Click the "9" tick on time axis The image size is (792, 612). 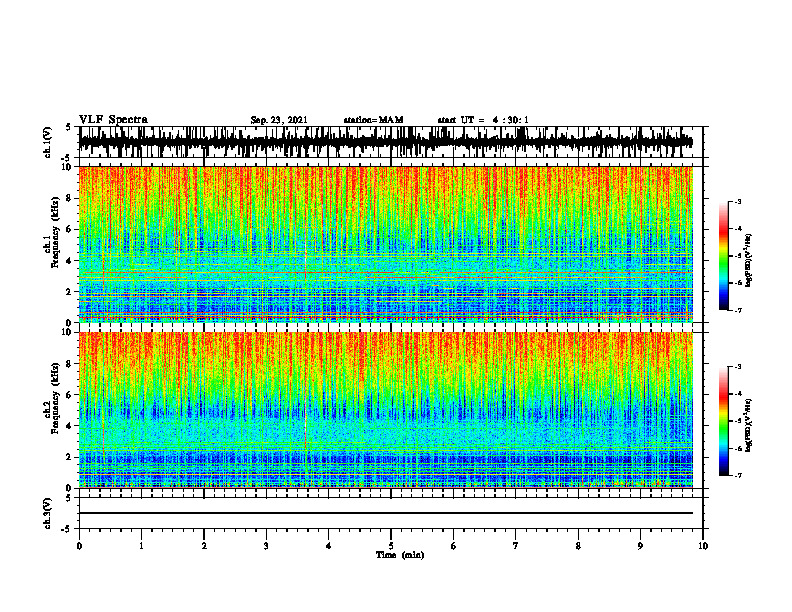point(640,546)
